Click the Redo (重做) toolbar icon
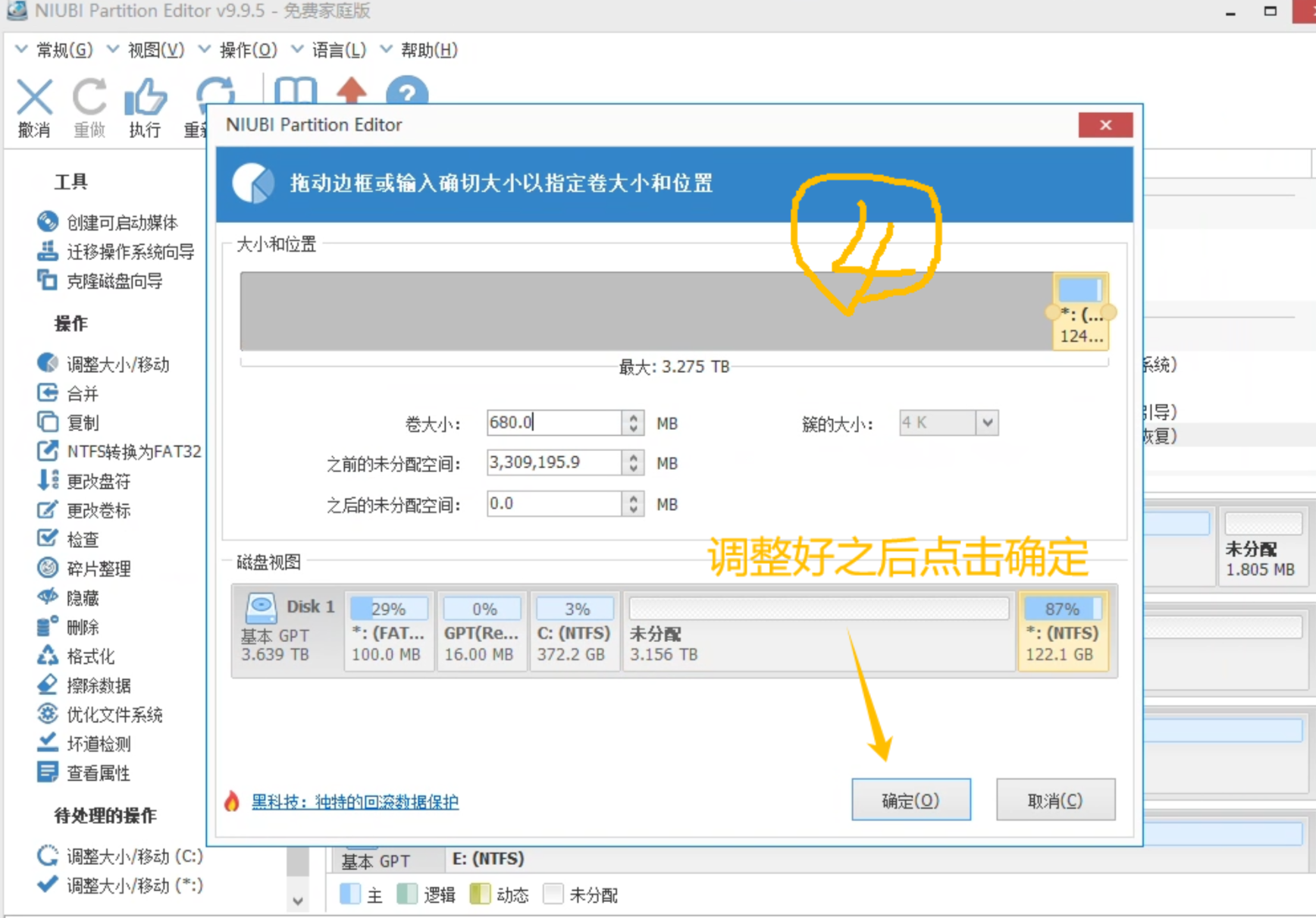Screen dimensions: 1316x918 [x=89, y=98]
